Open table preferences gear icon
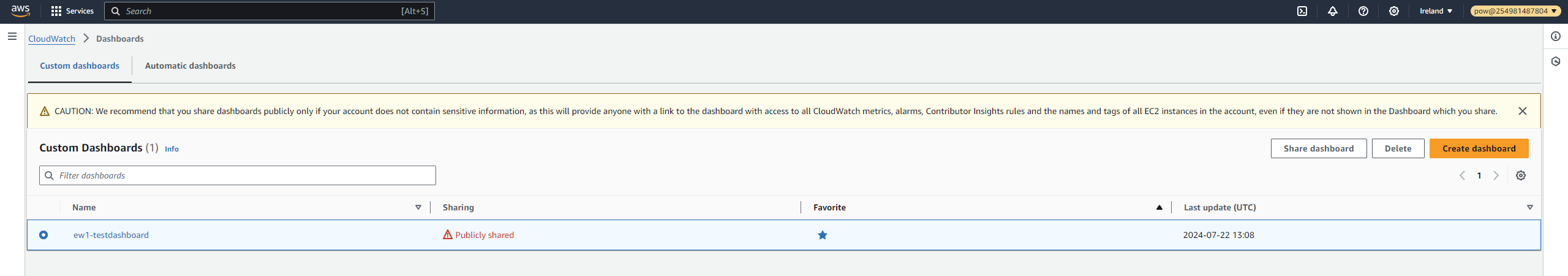This screenshot has height=276, width=1568. coord(1521,175)
